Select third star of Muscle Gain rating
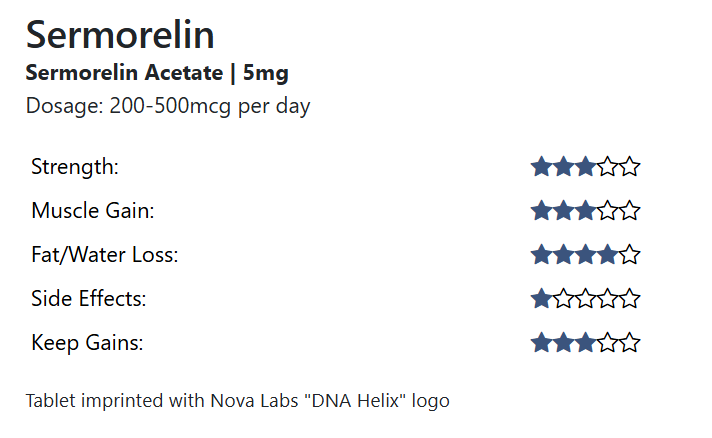Screen dimensions: 712x438 (585, 211)
